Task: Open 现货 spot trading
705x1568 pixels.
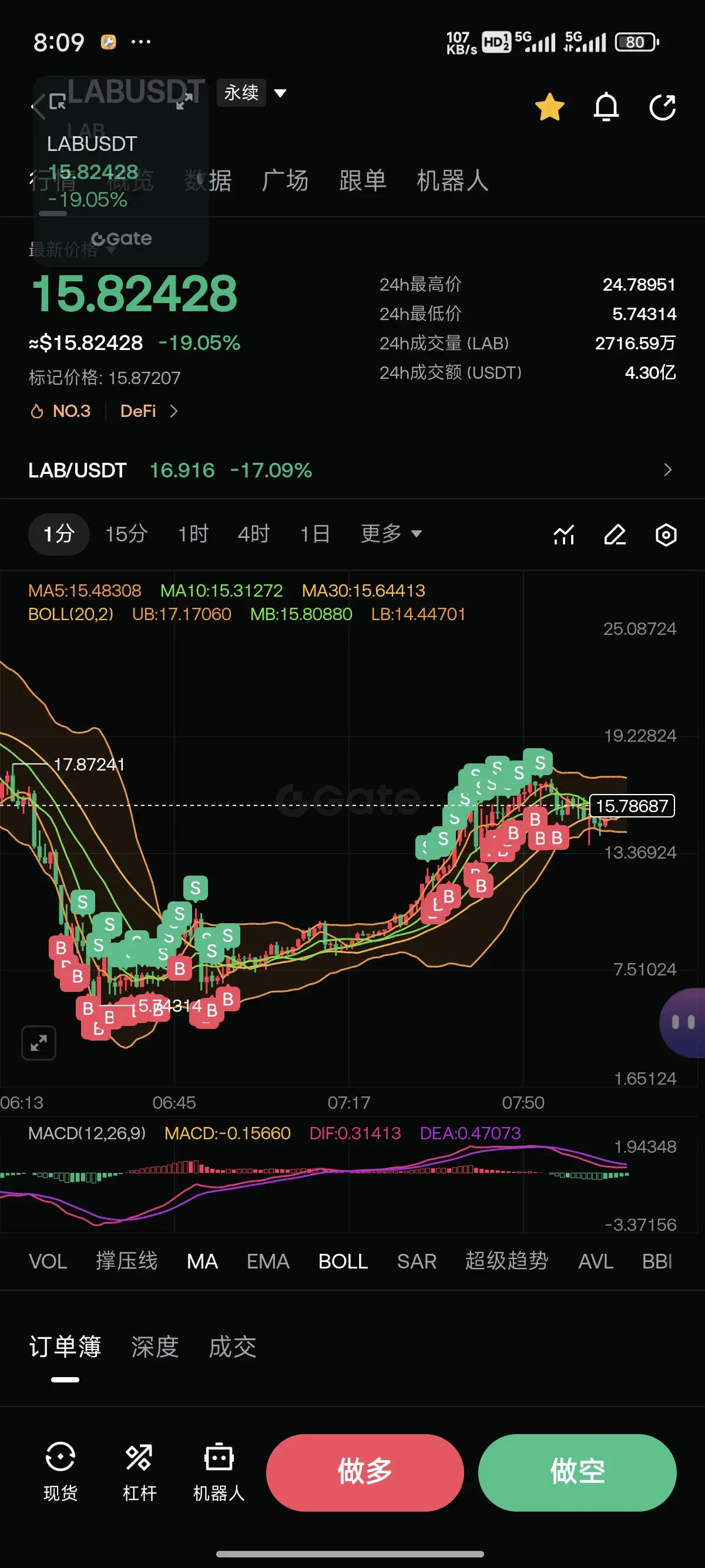Action: (x=61, y=1472)
